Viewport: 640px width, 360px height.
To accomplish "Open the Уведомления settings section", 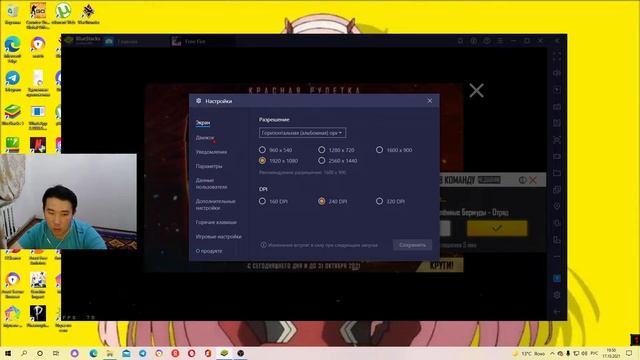I will (x=211, y=152).
